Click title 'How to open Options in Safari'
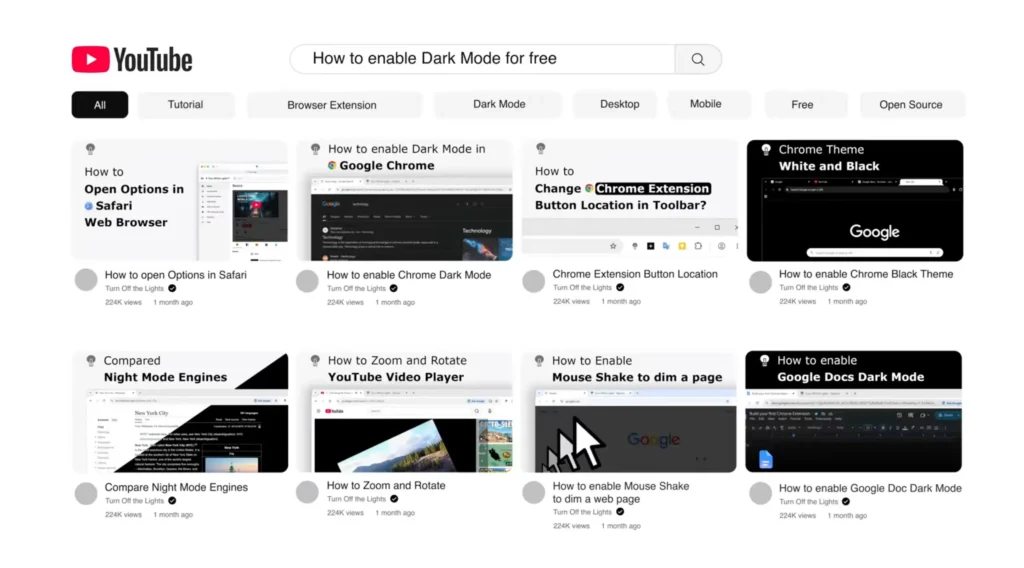Image resolution: width=1024 pixels, height=568 pixels. pos(176,275)
